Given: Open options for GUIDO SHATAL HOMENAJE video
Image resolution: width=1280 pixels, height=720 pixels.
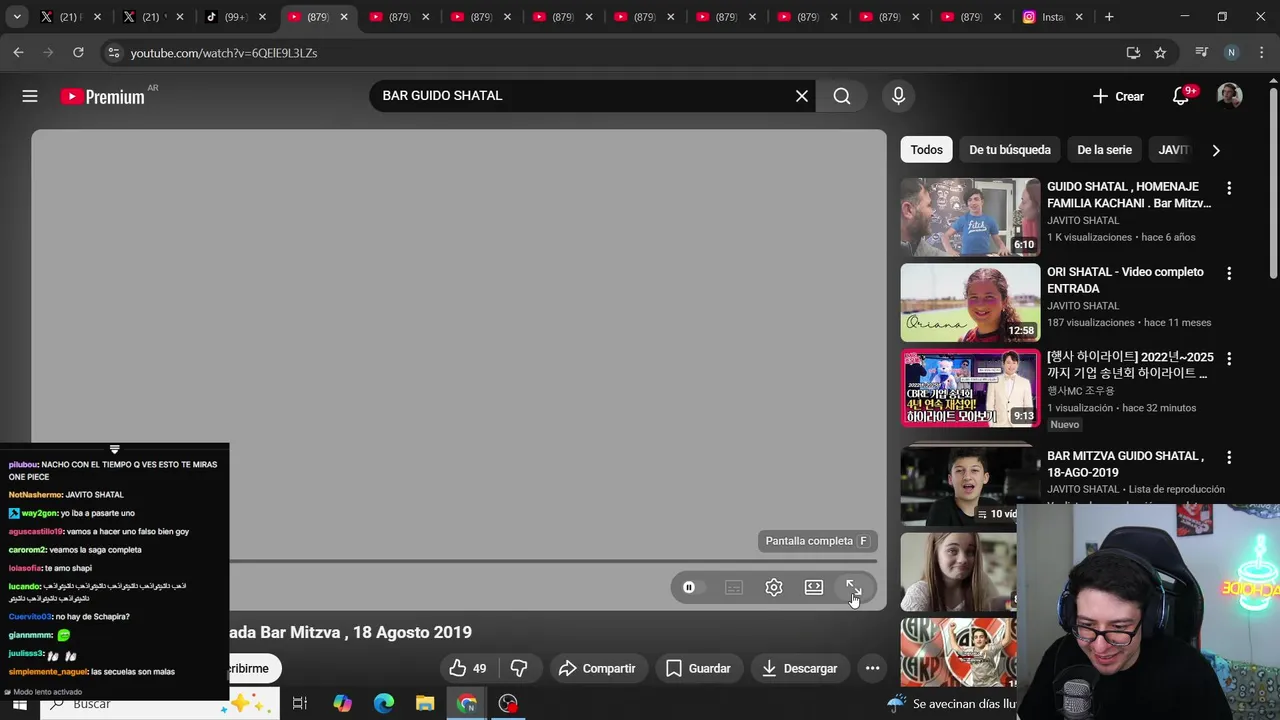Looking at the screenshot, I should click(x=1229, y=188).
